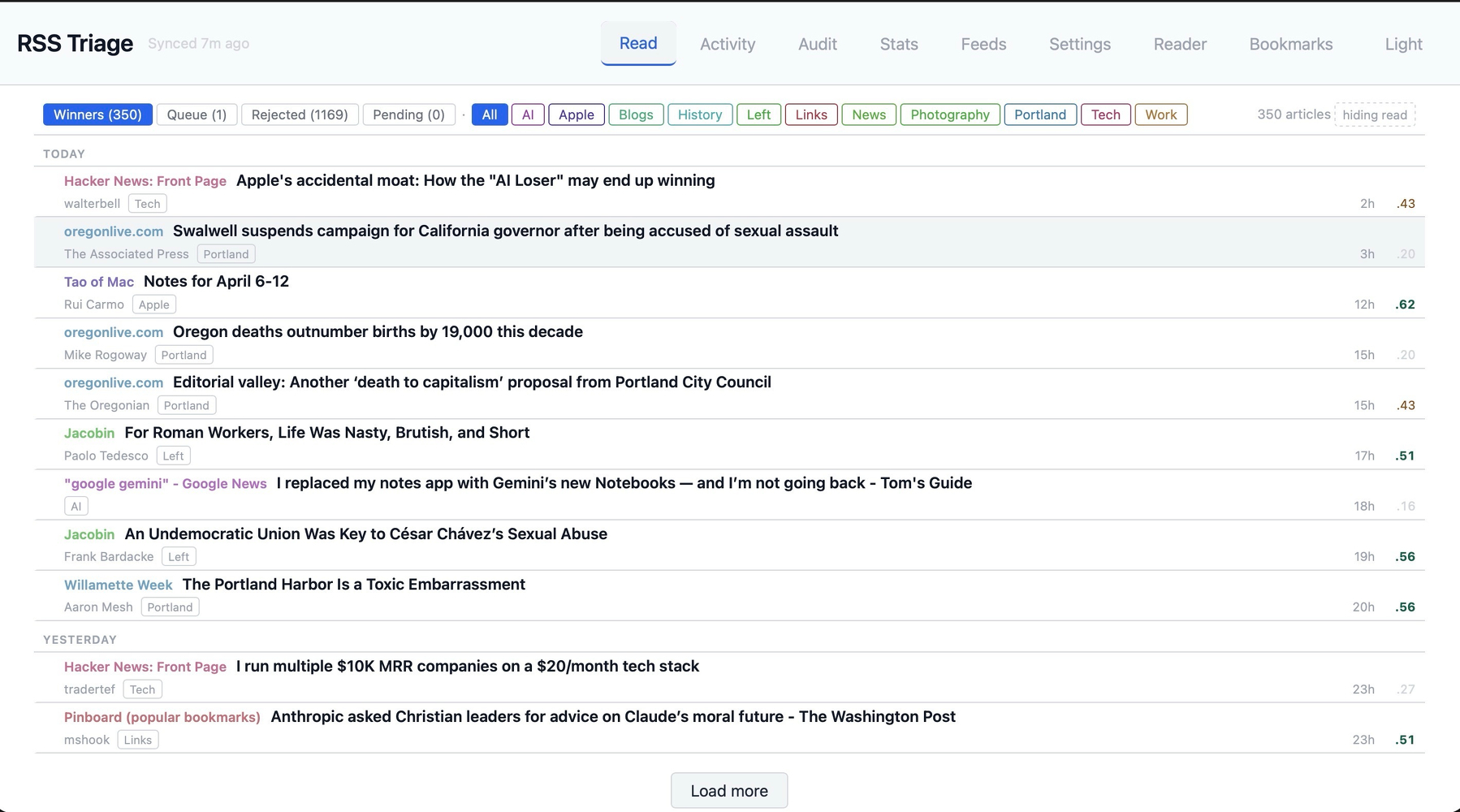Open the Bookmarks page

pos(1290,44)
